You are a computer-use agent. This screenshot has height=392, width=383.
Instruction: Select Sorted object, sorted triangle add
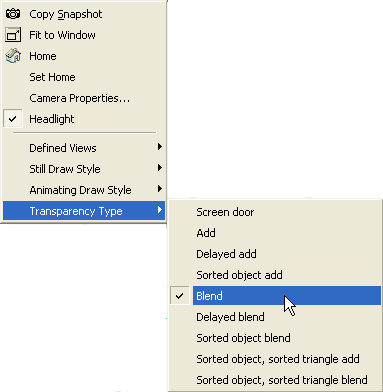(275, 359)
